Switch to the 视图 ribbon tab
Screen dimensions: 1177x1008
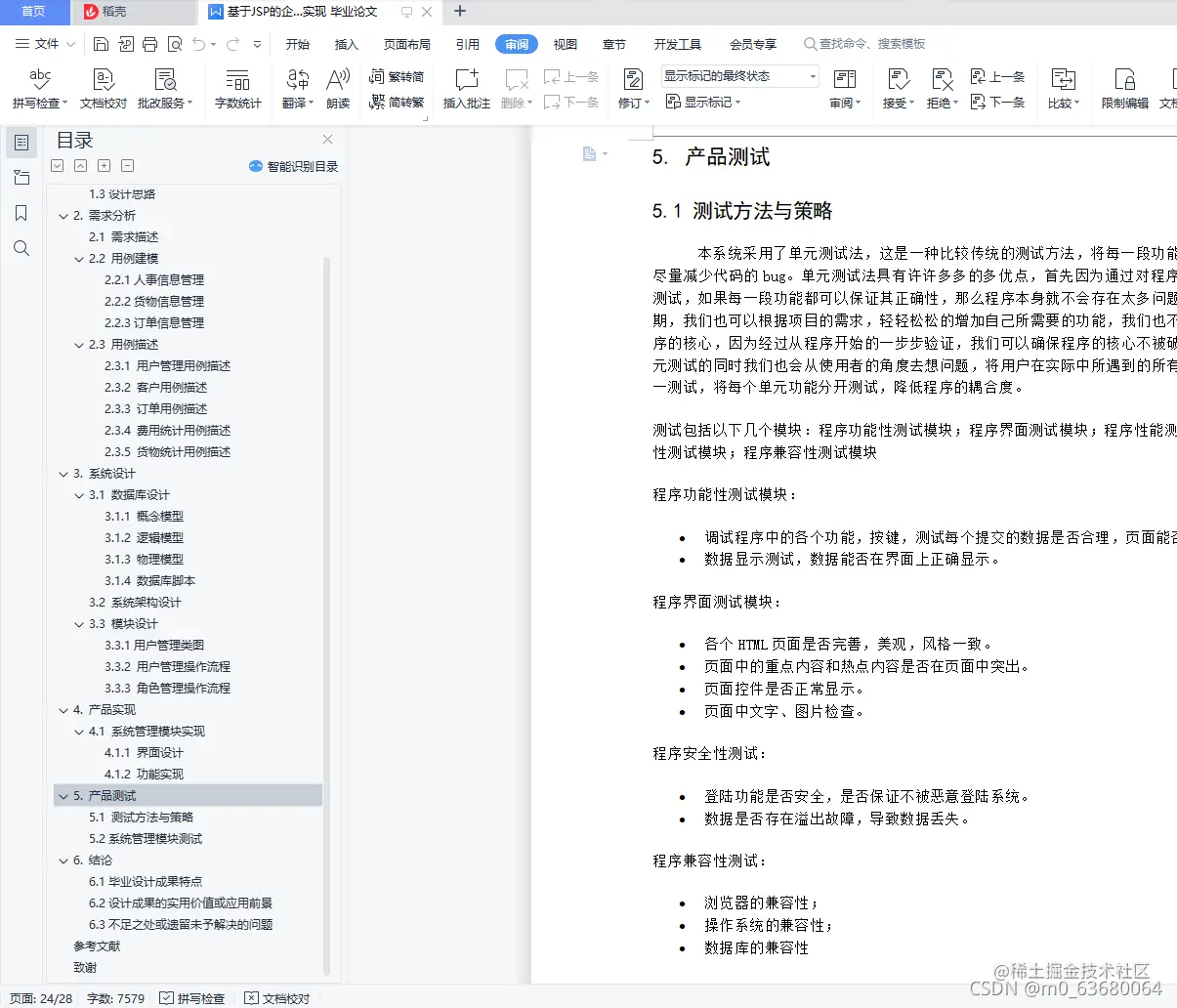point(565,43)
